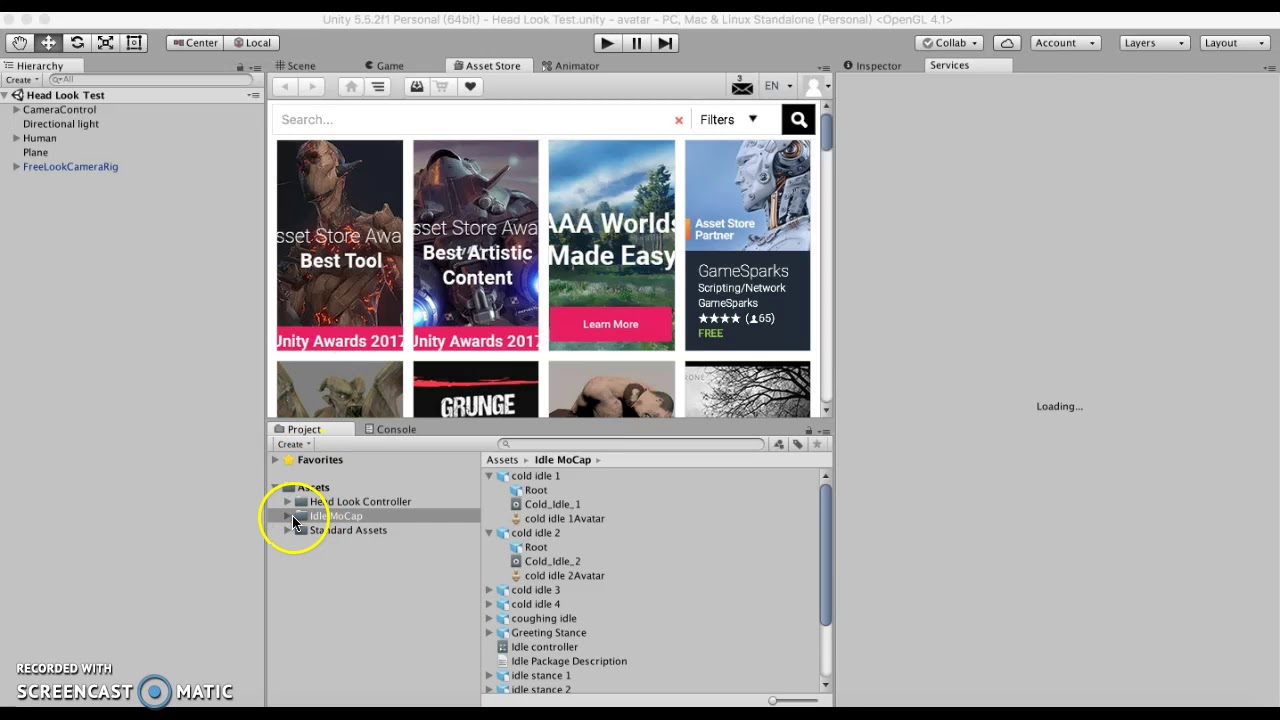Open the Collab dropdown
This screenshot has height=720, width=1280.
click(x=950, y=43)
